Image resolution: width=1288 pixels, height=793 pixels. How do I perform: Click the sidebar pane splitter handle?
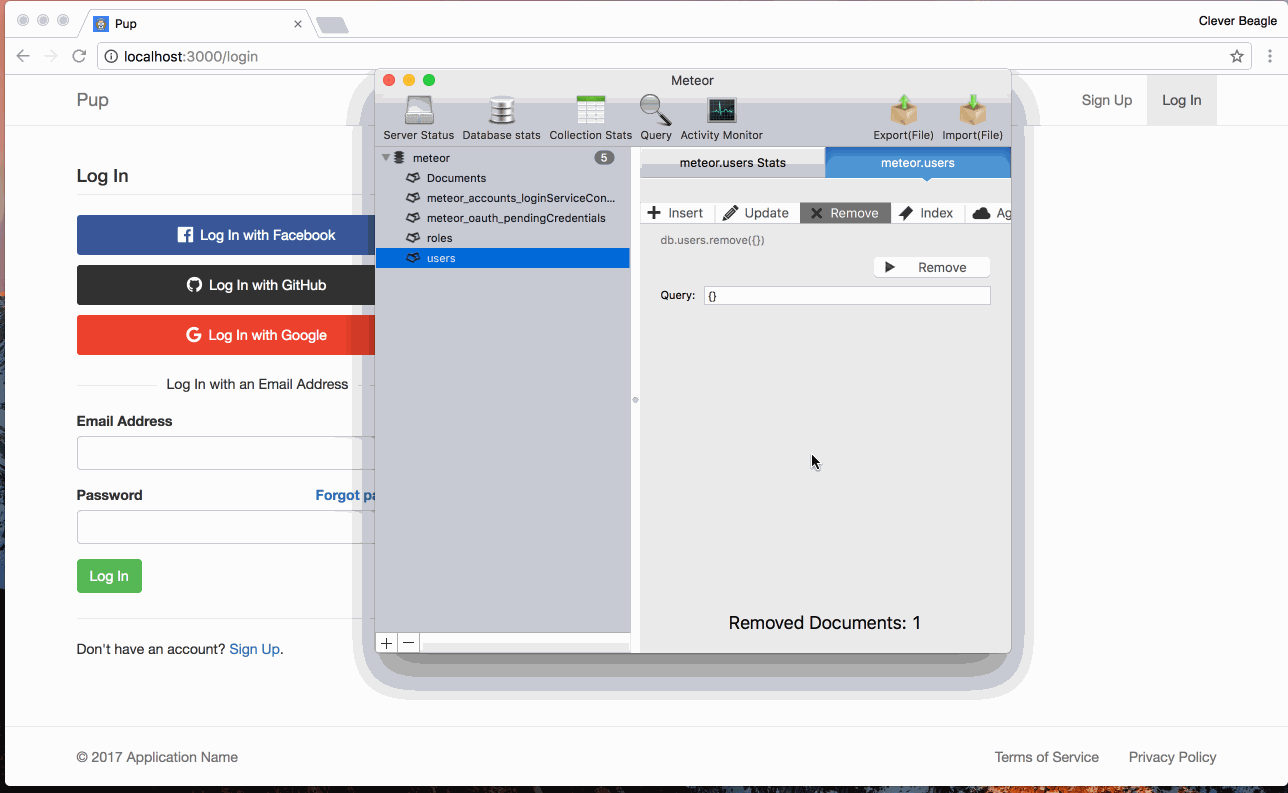click(x=635, y=400)
